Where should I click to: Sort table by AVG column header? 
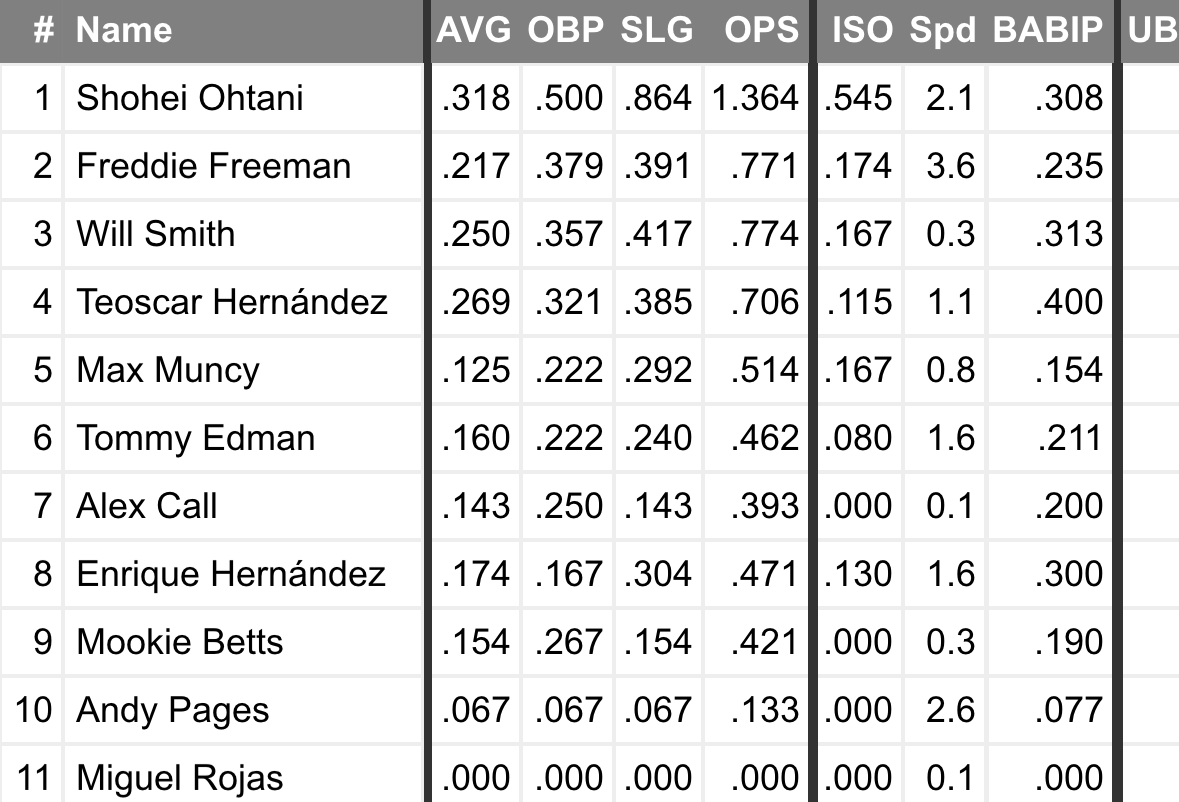(473, 30)
